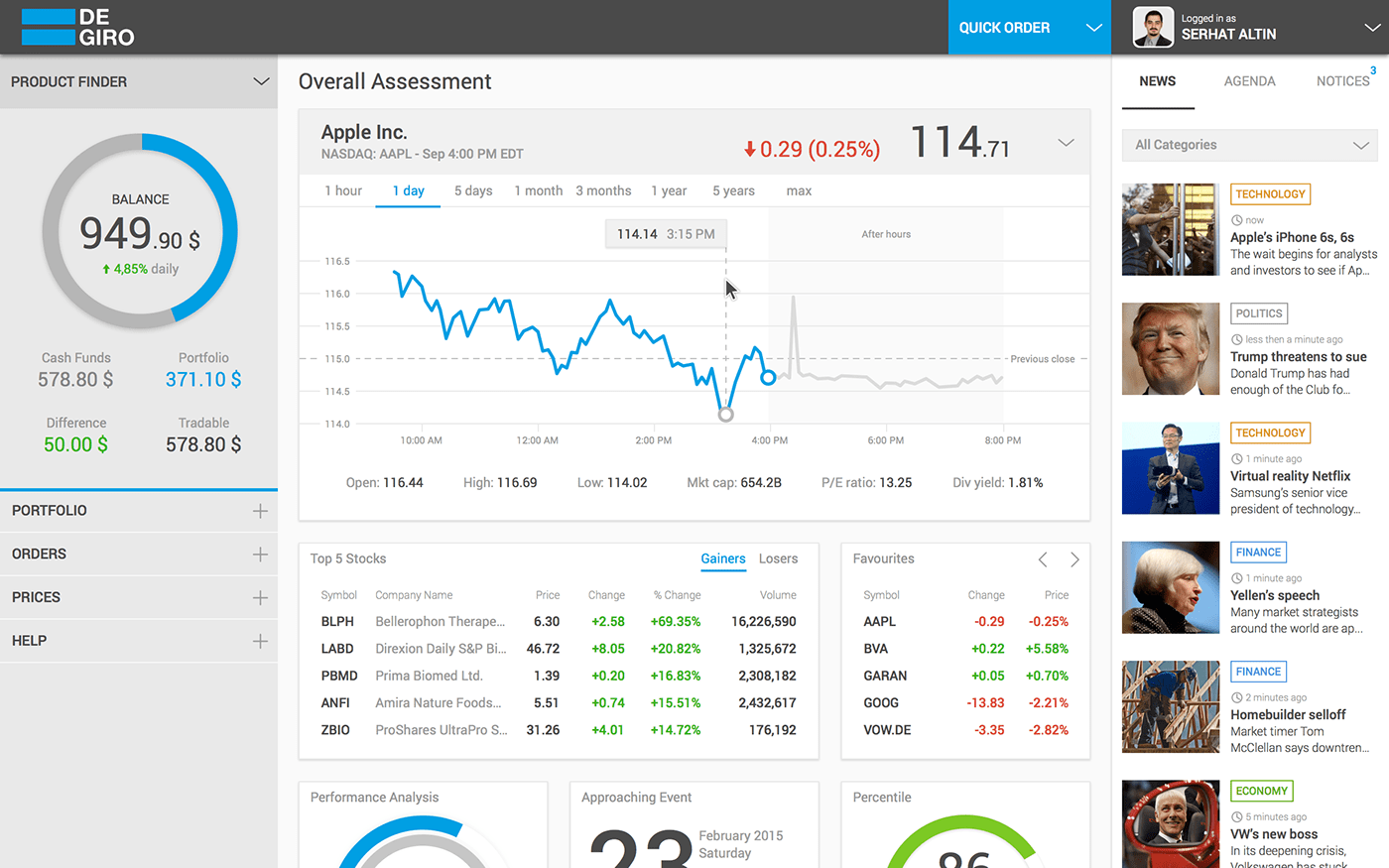This screenshot has width=1389, height=868.
Task: Open Homebuilder selloff headline
Action: [1288, 715]
